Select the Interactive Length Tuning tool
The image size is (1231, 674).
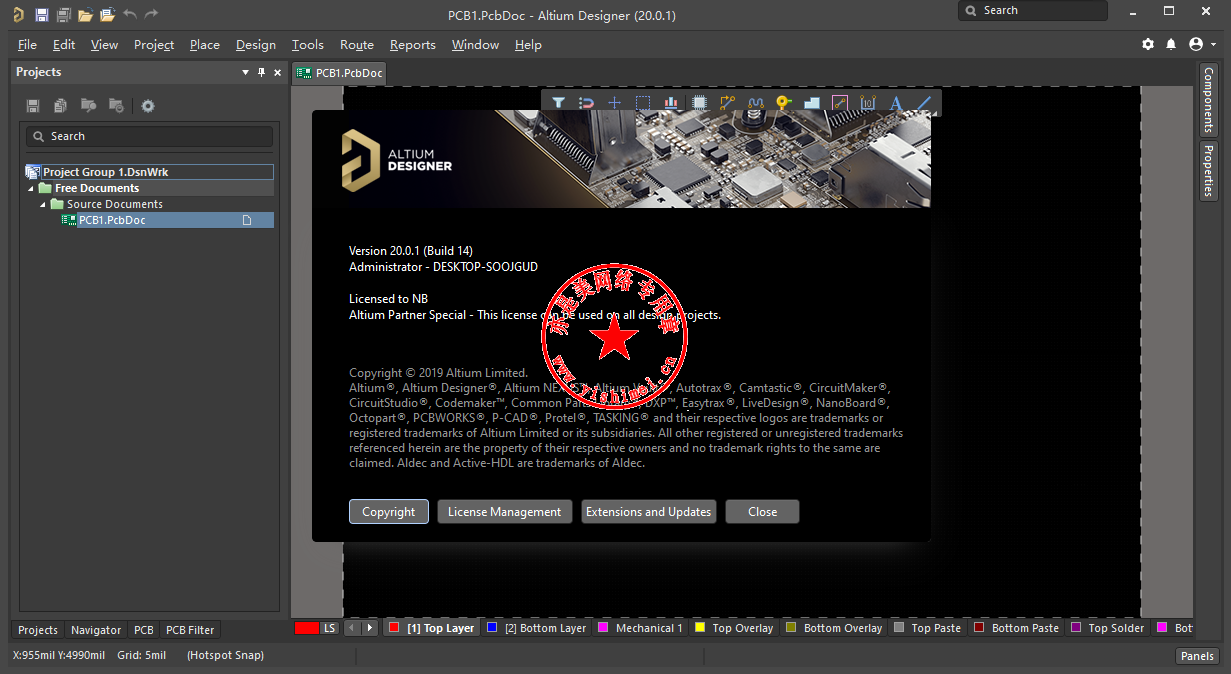pyautogui.click(x=756, y=102)
